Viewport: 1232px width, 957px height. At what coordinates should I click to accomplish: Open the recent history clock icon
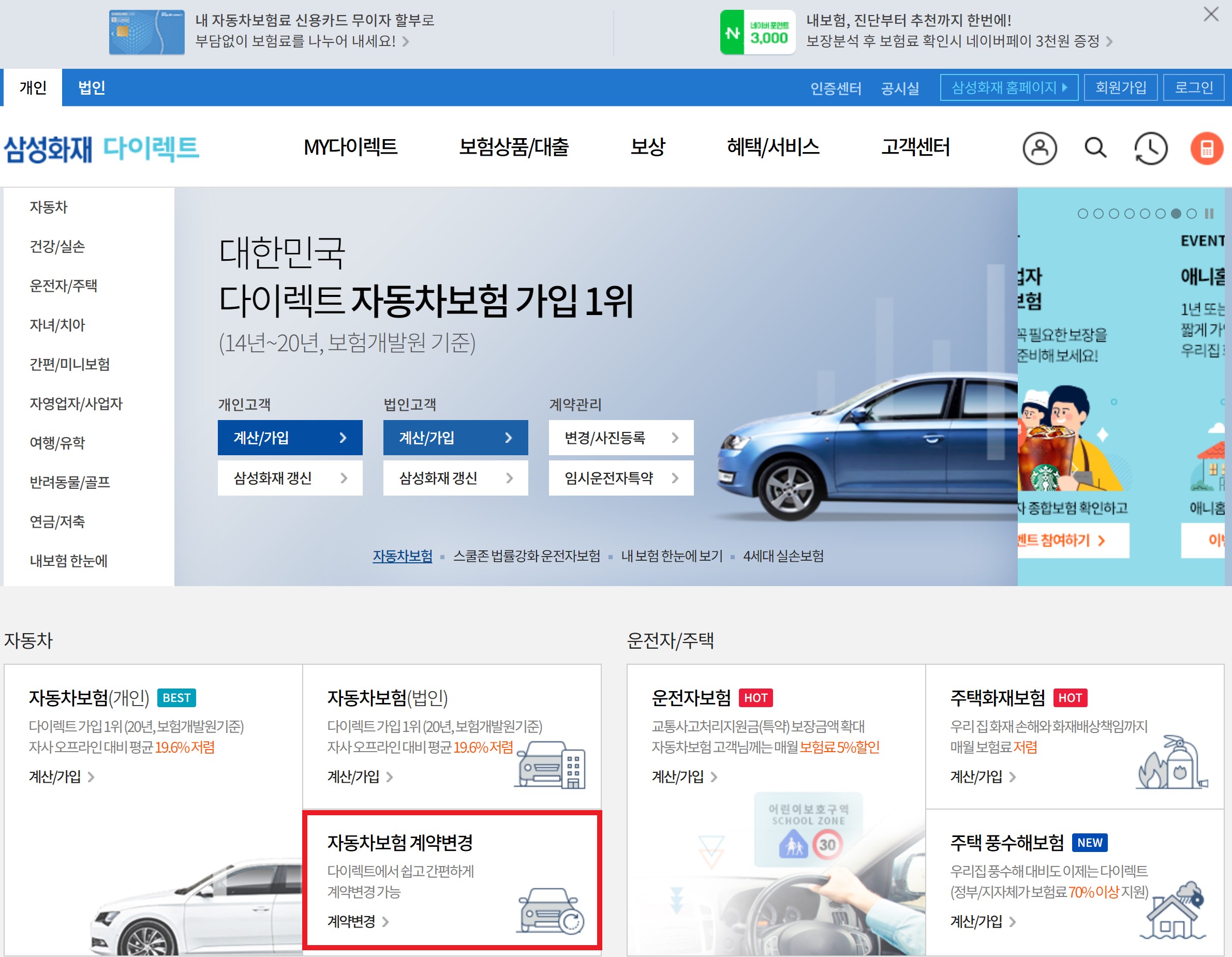tap(1150, 148)
